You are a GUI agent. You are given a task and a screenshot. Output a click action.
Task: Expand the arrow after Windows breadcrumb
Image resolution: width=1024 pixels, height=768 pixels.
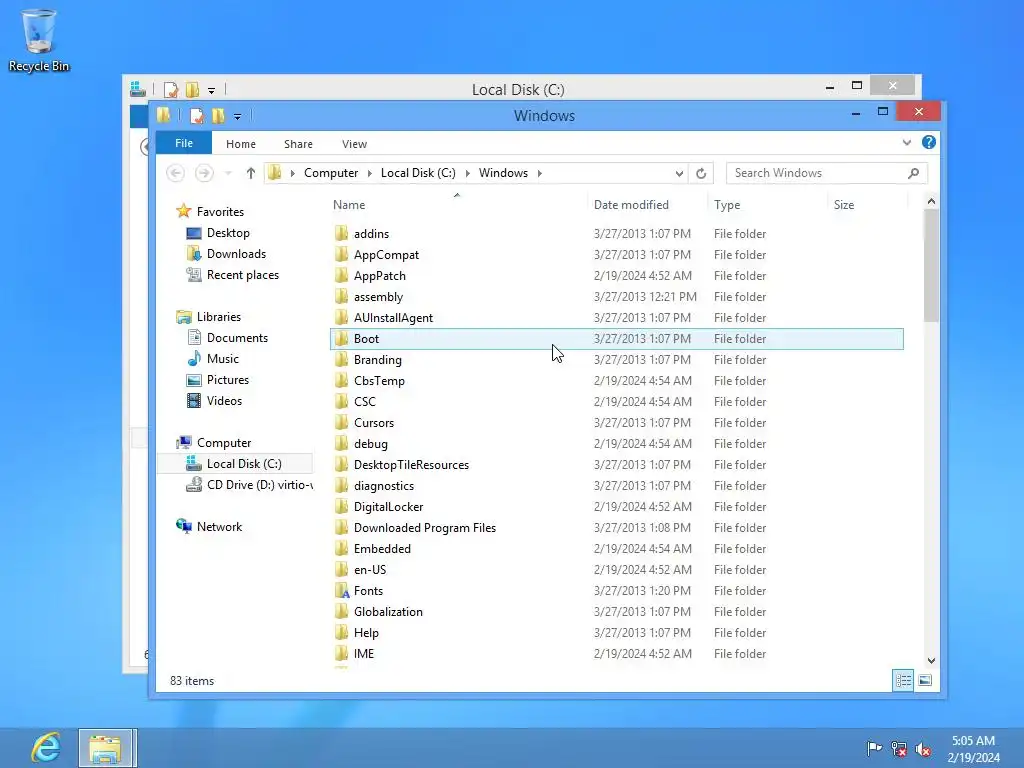click(539, 173)
